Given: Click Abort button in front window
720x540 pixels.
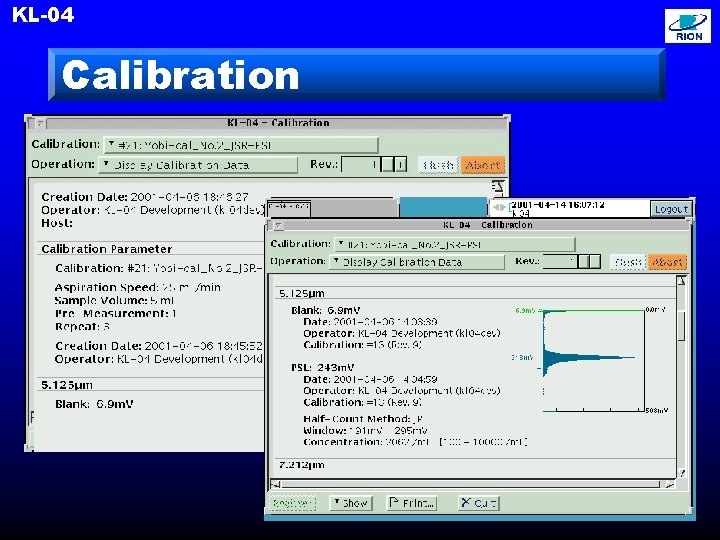Looking at the screenshot, I should (x=667, y=262).
